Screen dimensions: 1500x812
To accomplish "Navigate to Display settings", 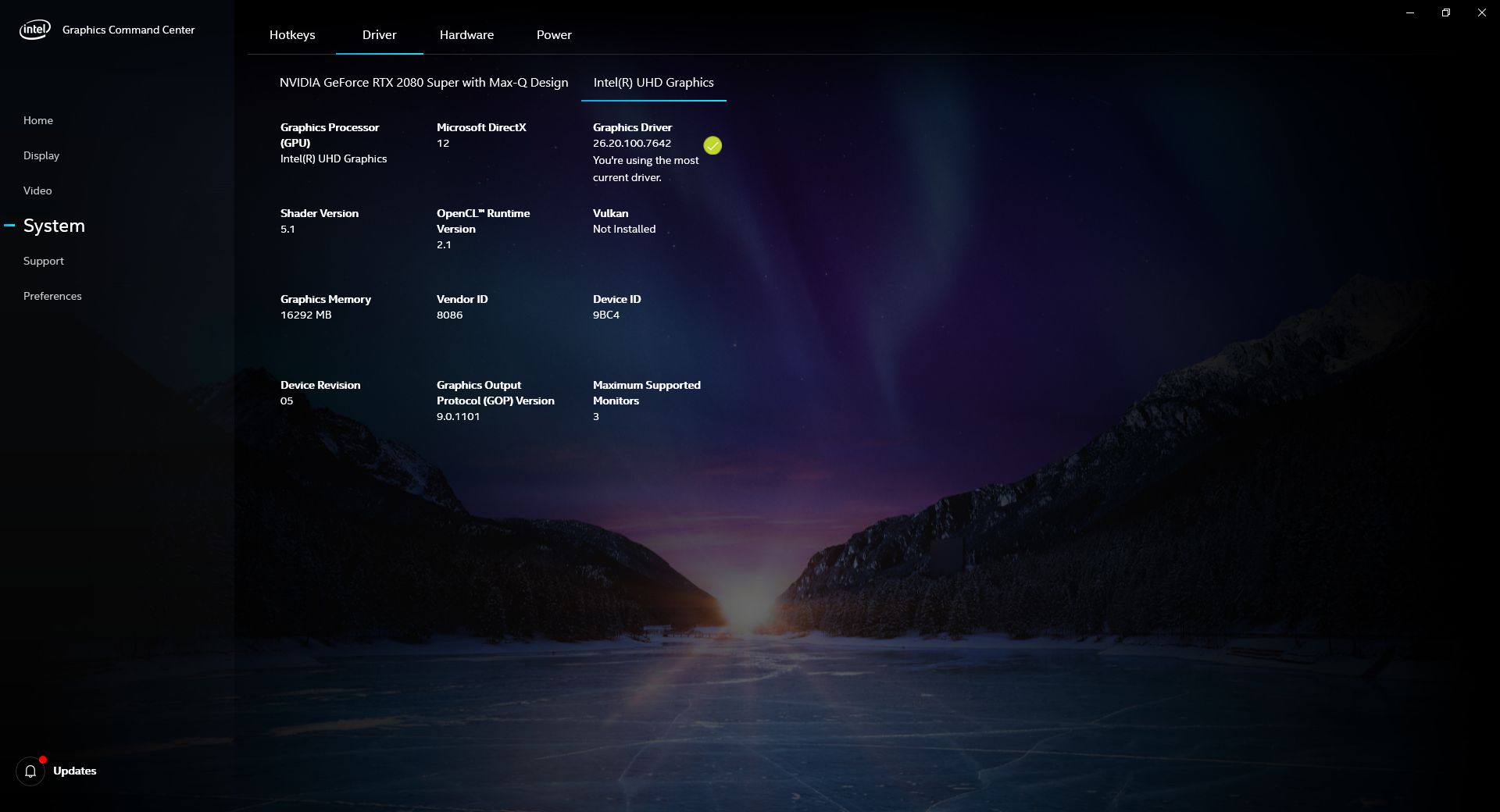I will (x=41, y=155).
